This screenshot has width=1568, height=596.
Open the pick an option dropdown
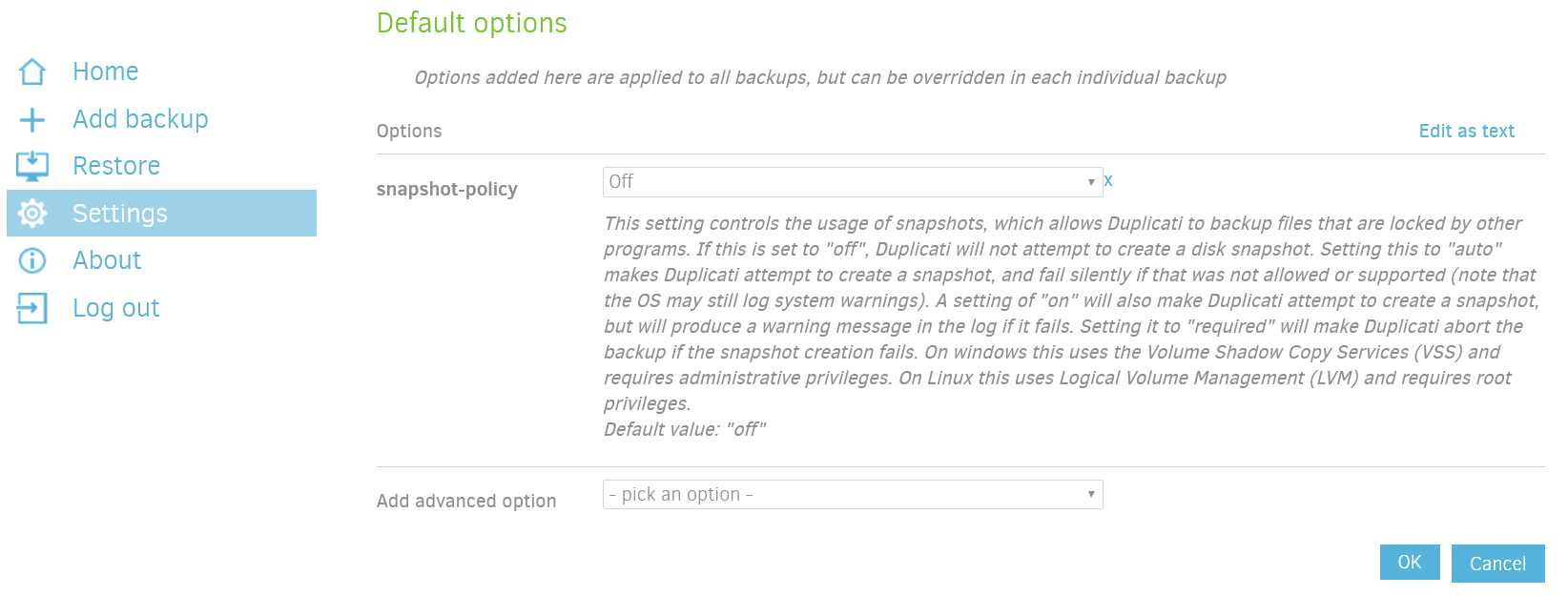click(x=852, y=494)
